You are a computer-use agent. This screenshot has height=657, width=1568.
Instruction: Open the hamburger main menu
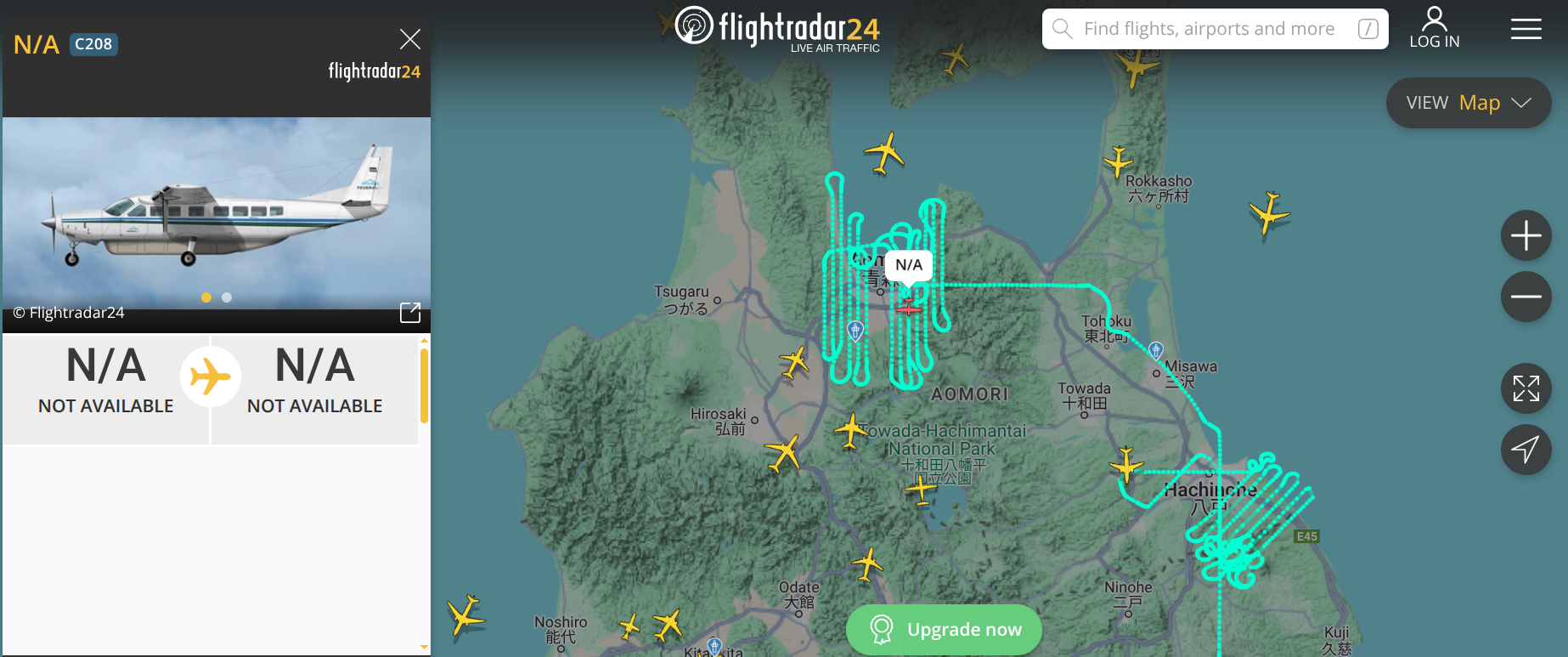click(x=1526, y=29)
